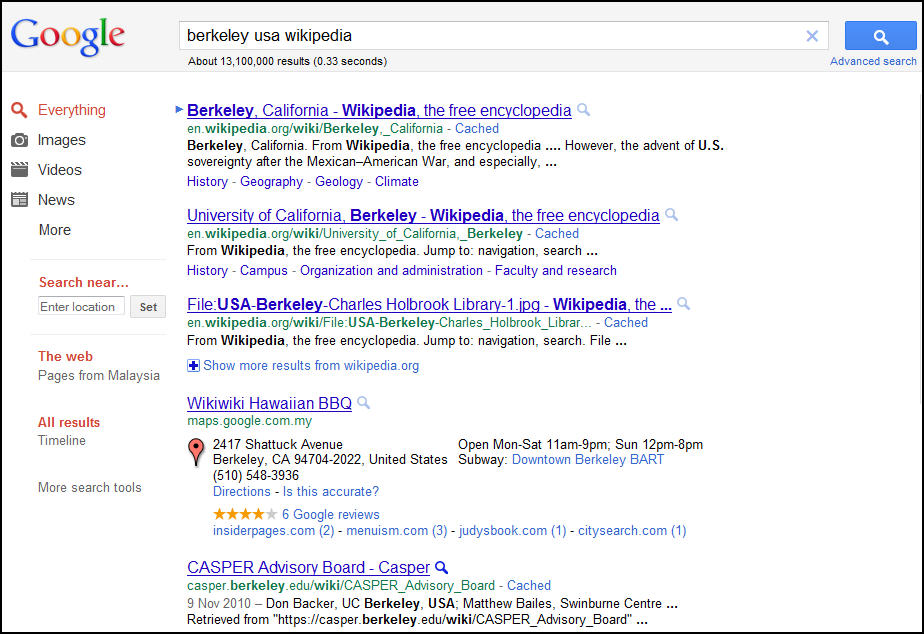The height and width of the screenshot is (634, 924).
Task: Open Advanced search link
Action: click(873, 61)
